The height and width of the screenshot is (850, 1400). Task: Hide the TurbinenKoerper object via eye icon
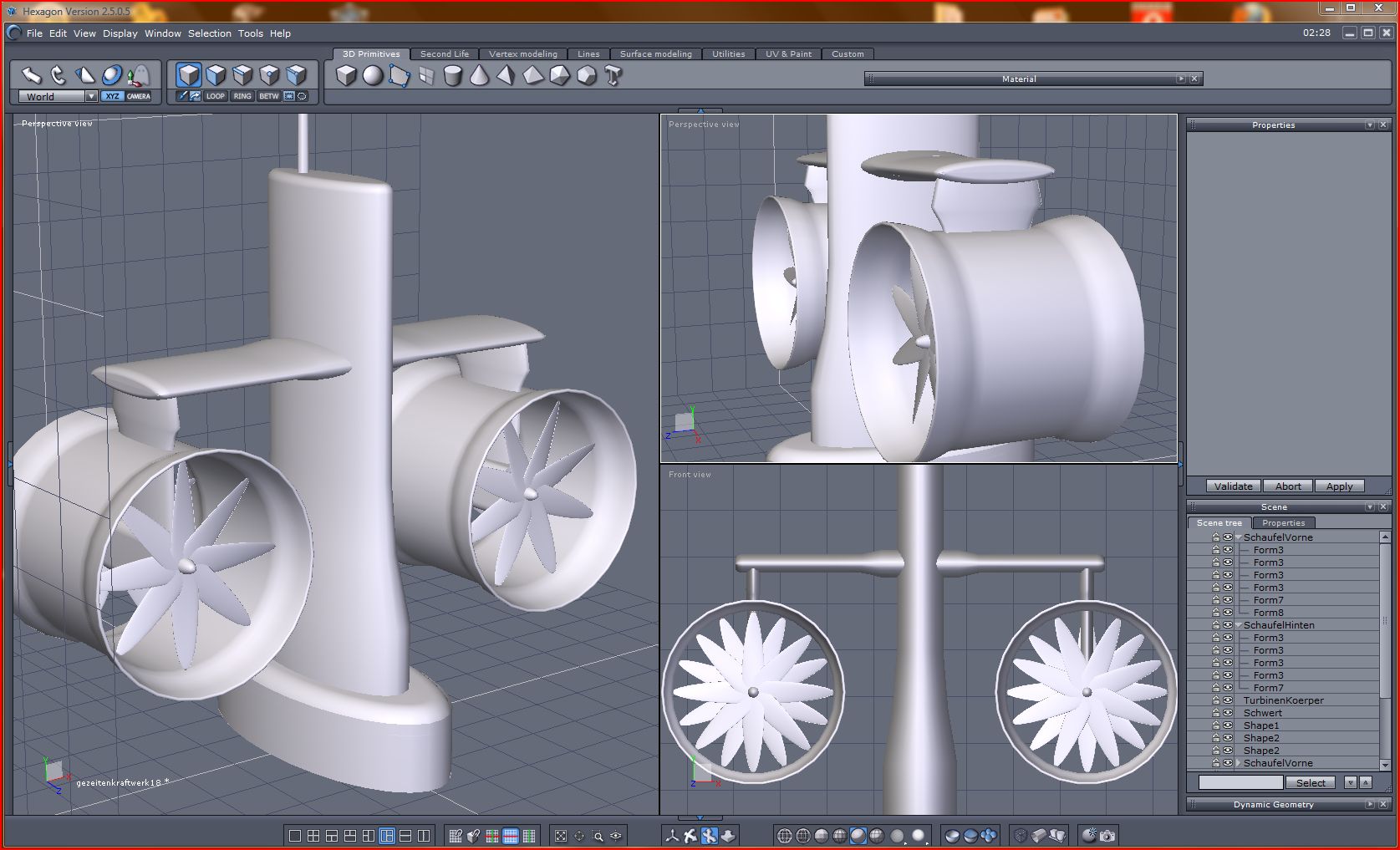[x=1228, y=700]
